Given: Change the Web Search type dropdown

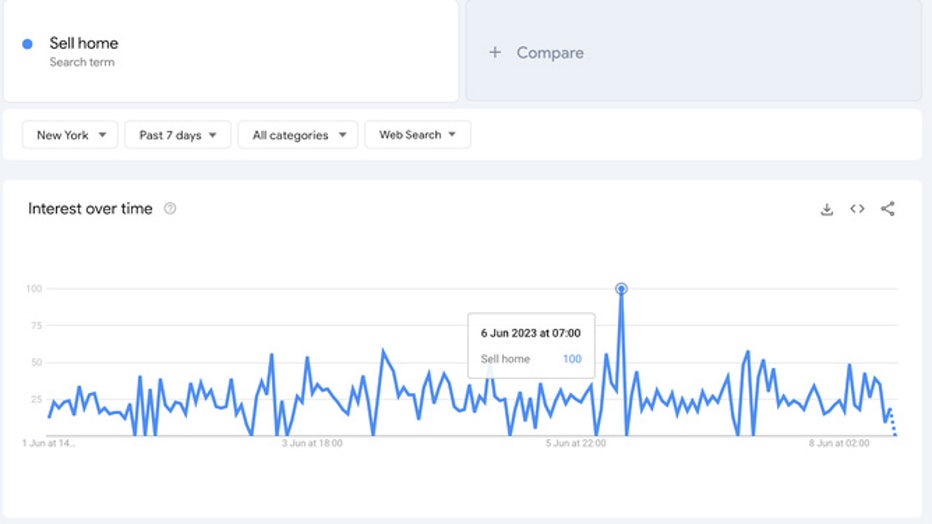Looking at the screenshot, I should (417, 135).
